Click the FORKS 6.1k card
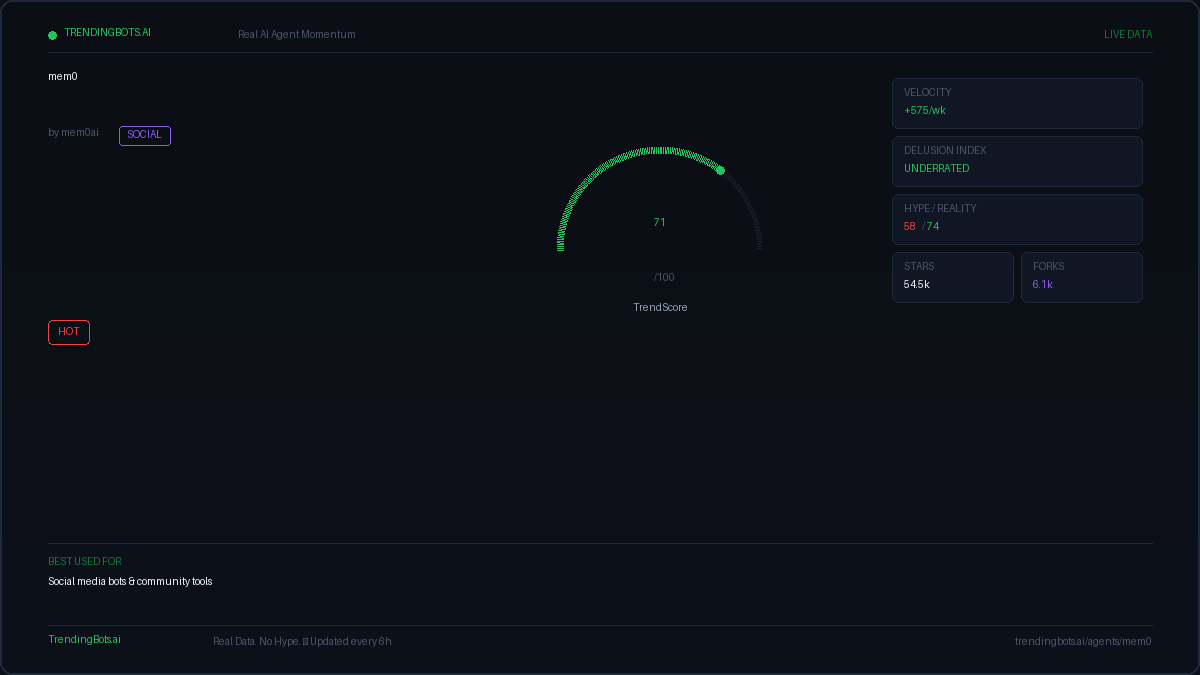 click(1082, 277)
